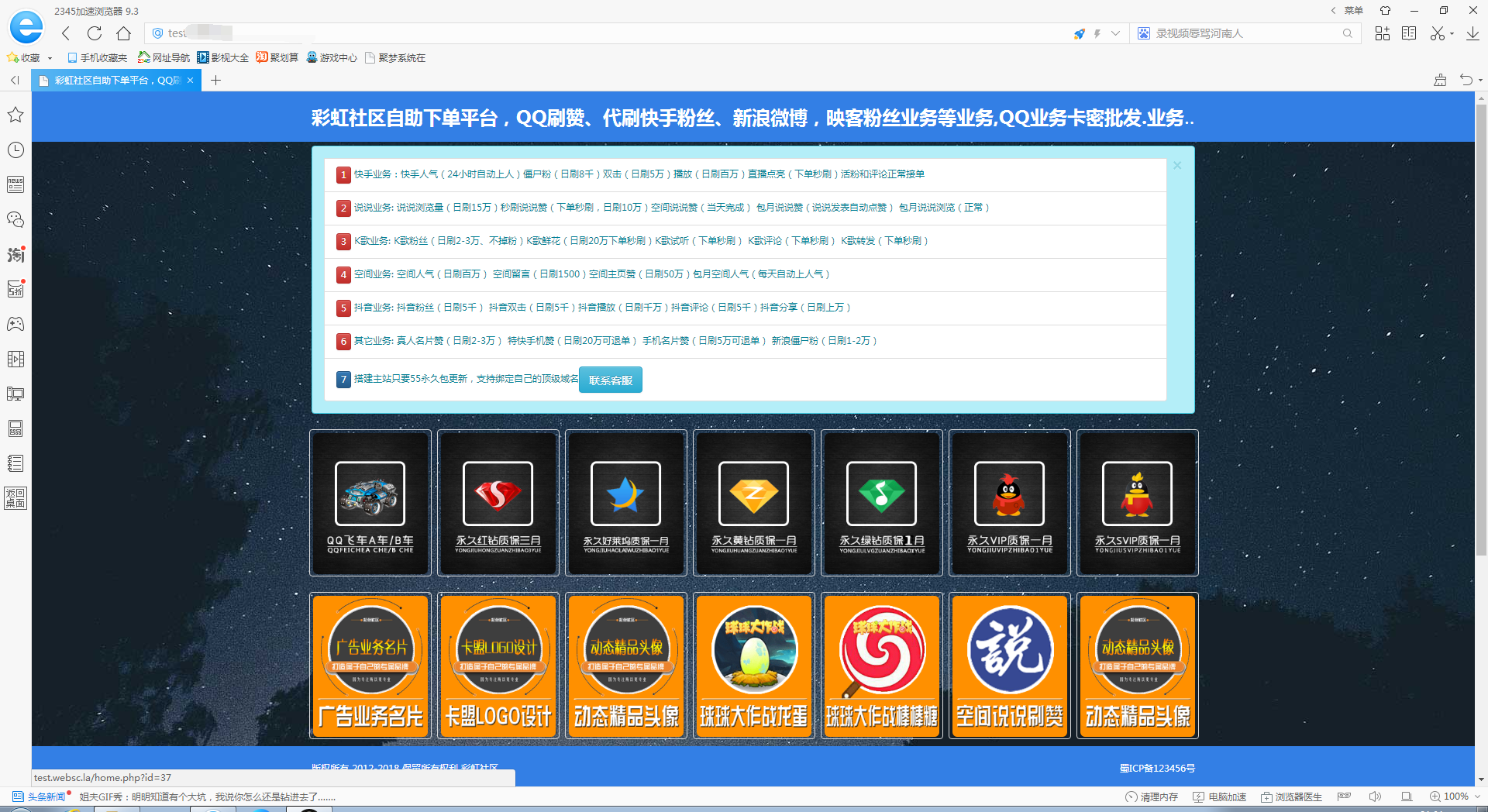Open the reading mode icon in the toolbar
This screenshot has height=812, width=1488.
1409,33
